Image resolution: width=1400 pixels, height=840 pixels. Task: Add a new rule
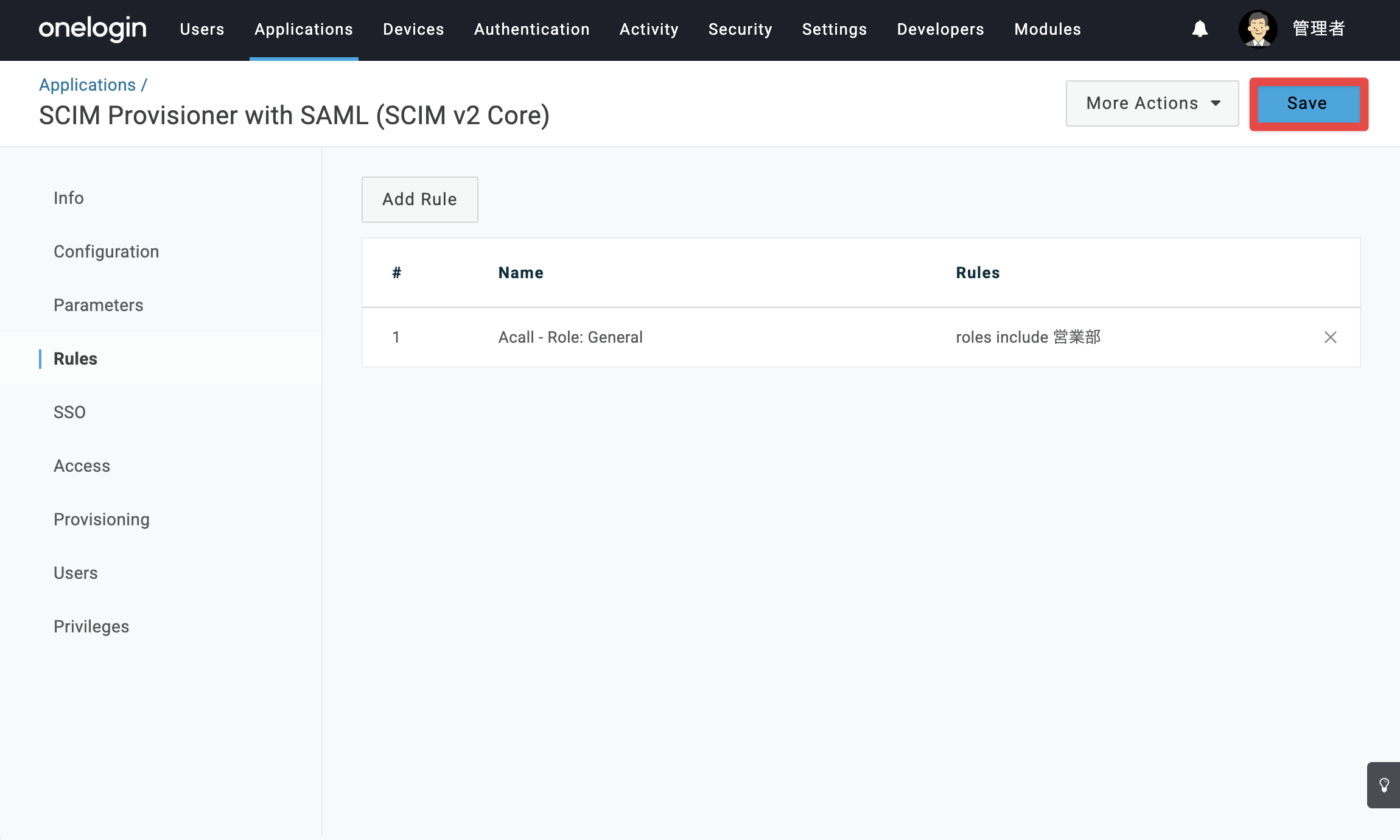(x=420, y=200)
